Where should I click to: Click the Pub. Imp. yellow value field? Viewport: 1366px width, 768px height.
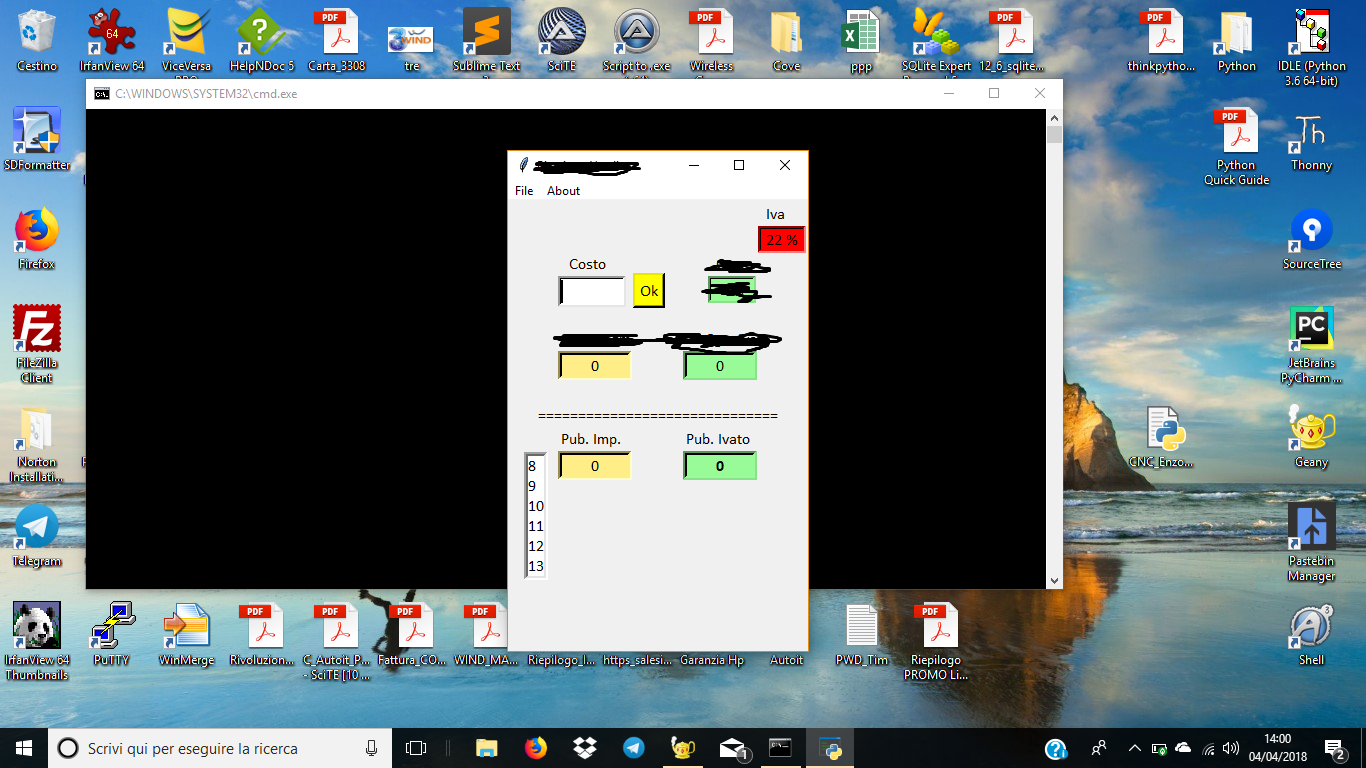[595, 466]
